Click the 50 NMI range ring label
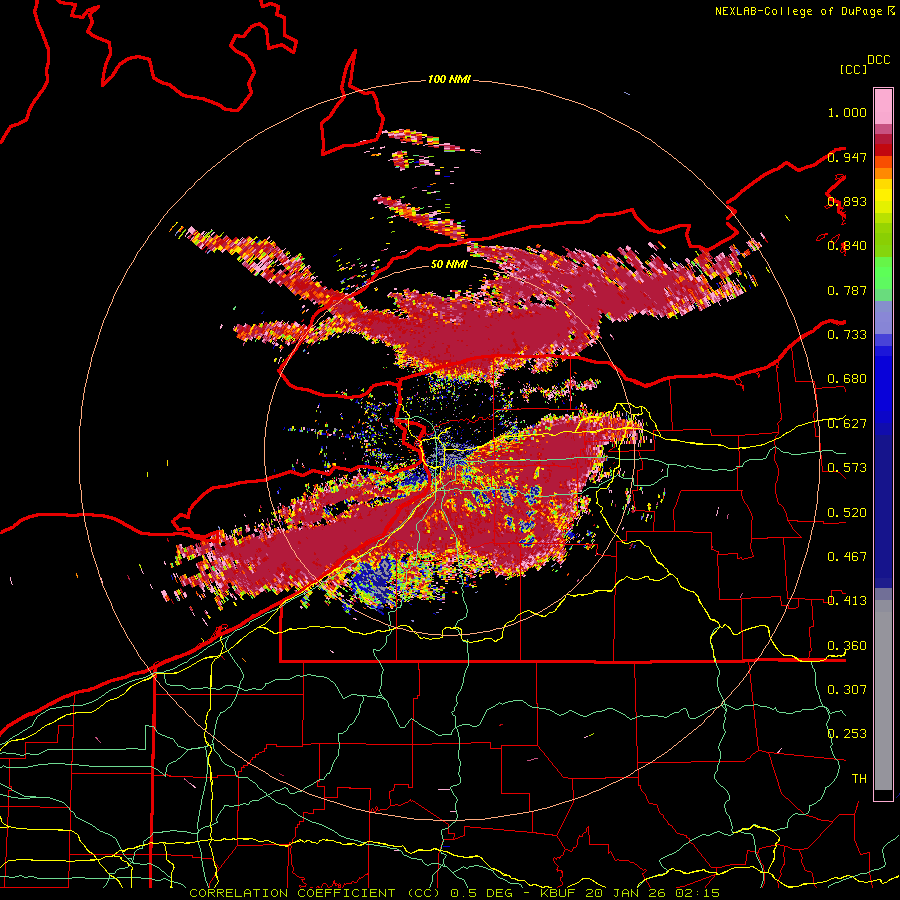The width and height of the screenshot is (900, 900). 449,264
